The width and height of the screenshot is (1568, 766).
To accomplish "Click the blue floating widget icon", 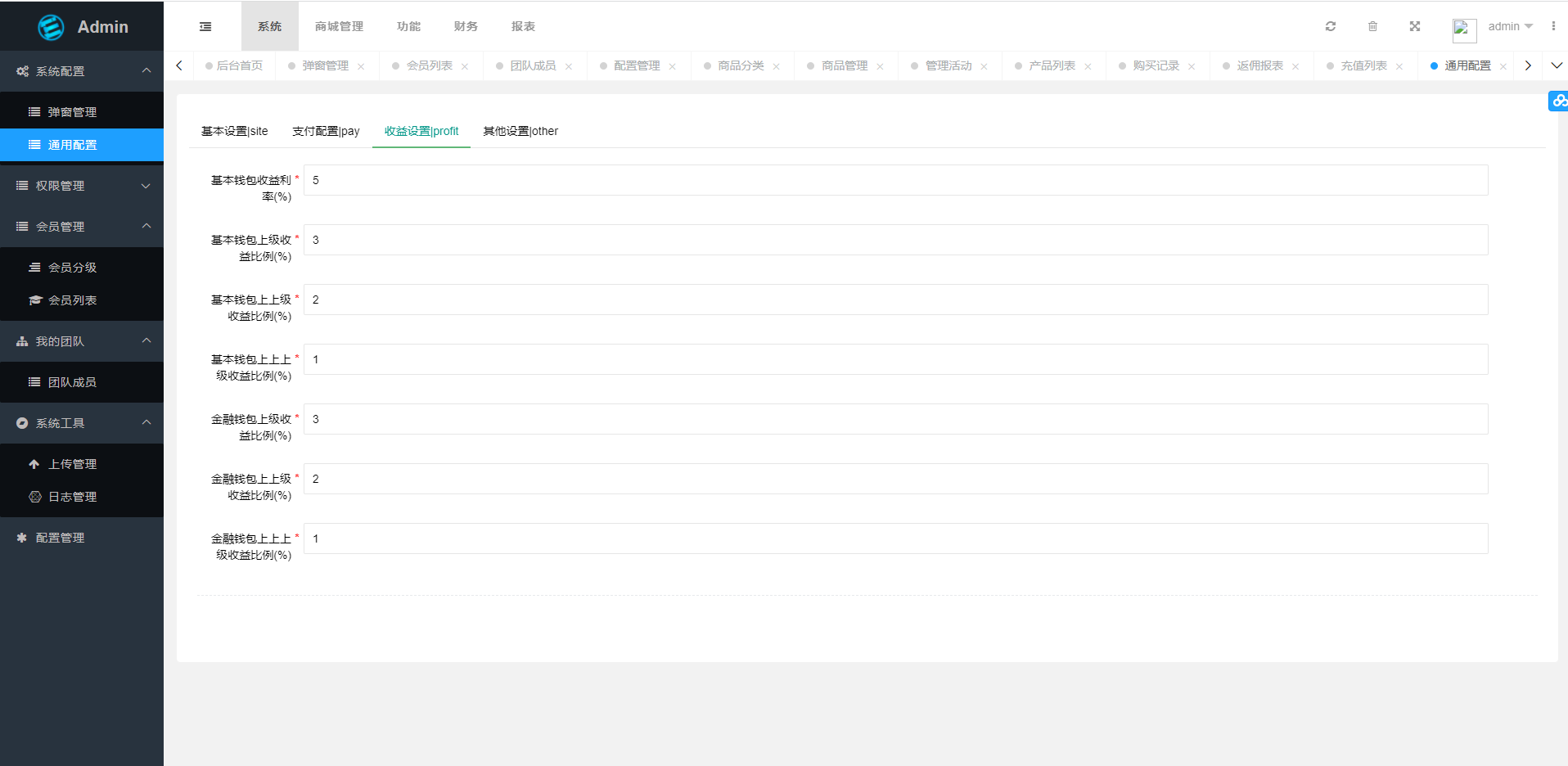I will [1558, 101].
